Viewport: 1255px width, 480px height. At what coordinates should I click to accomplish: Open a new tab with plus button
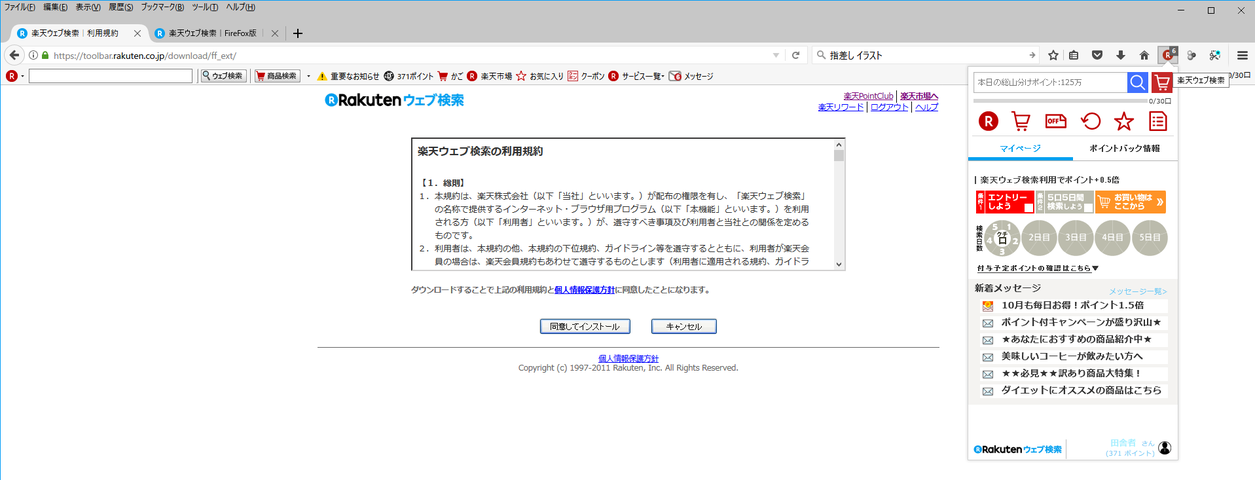297,33
